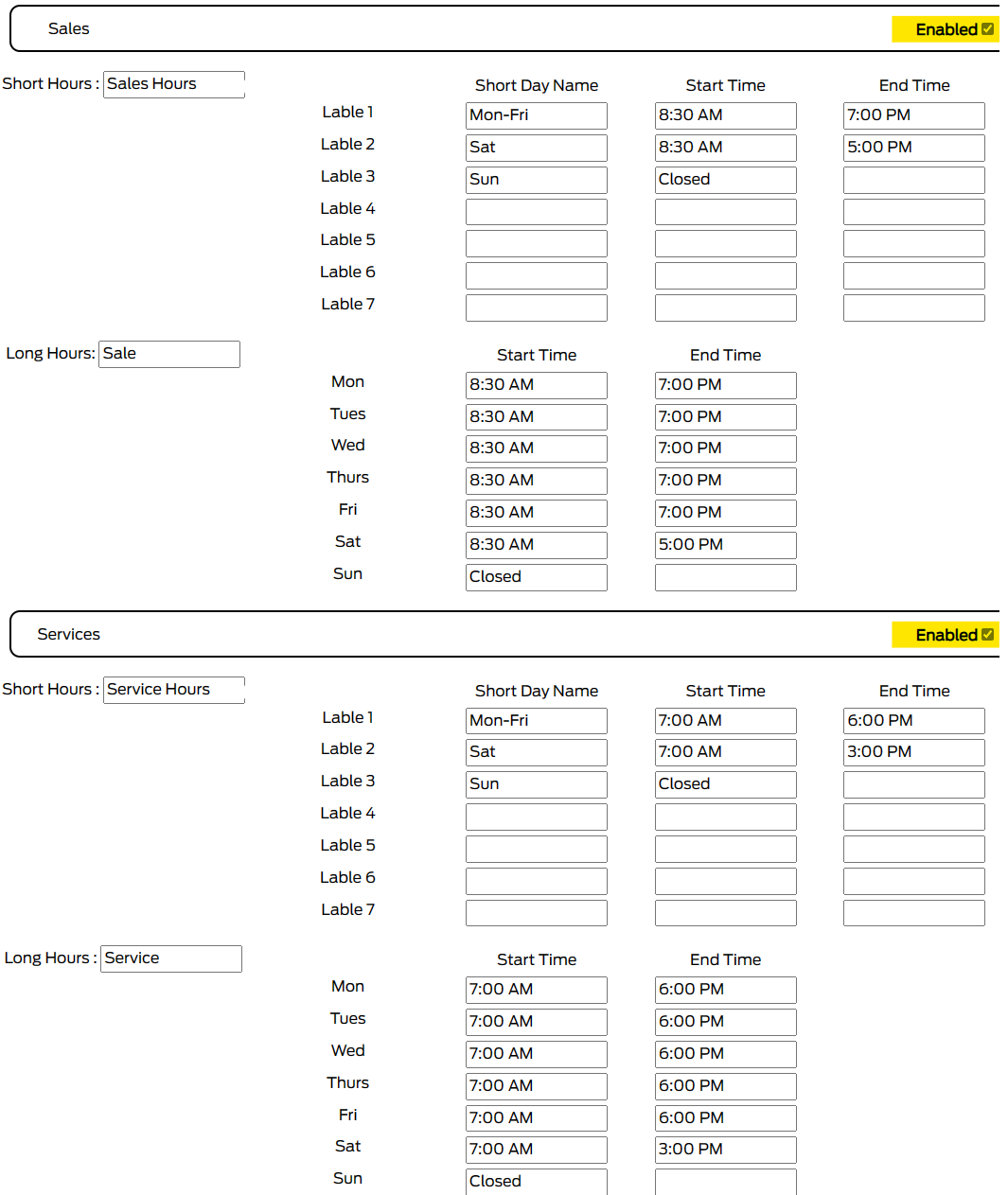Click Services Lable 7 Start Time field
This screenshot has height=1195, width=1008.
[x=726, y=913]
